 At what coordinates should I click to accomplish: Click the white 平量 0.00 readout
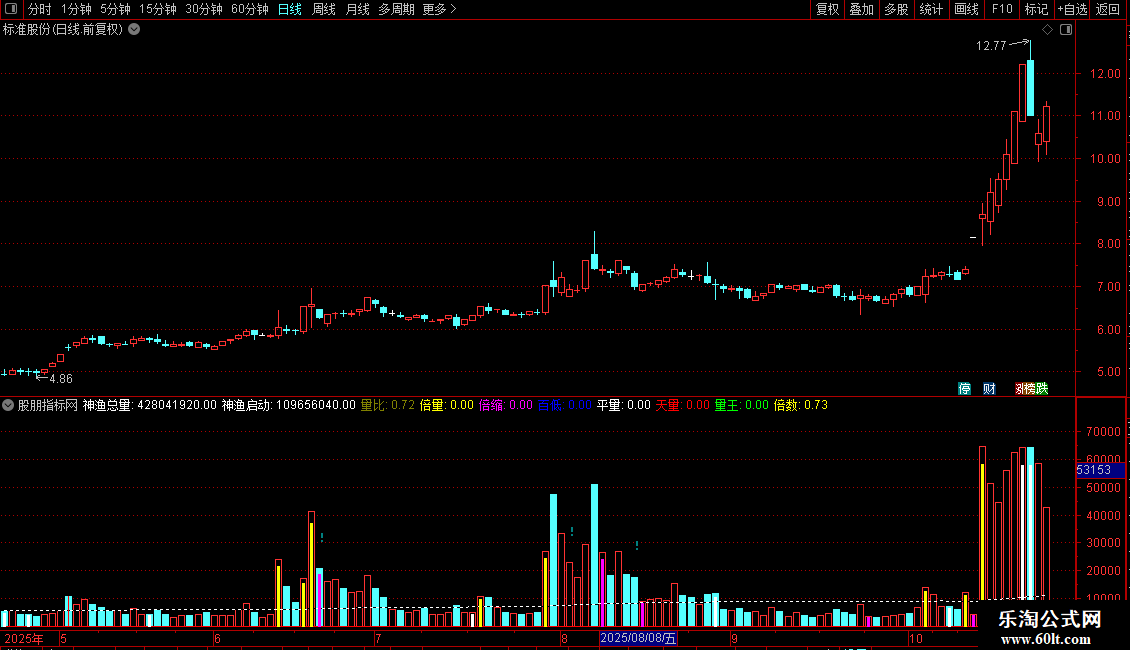624,405
